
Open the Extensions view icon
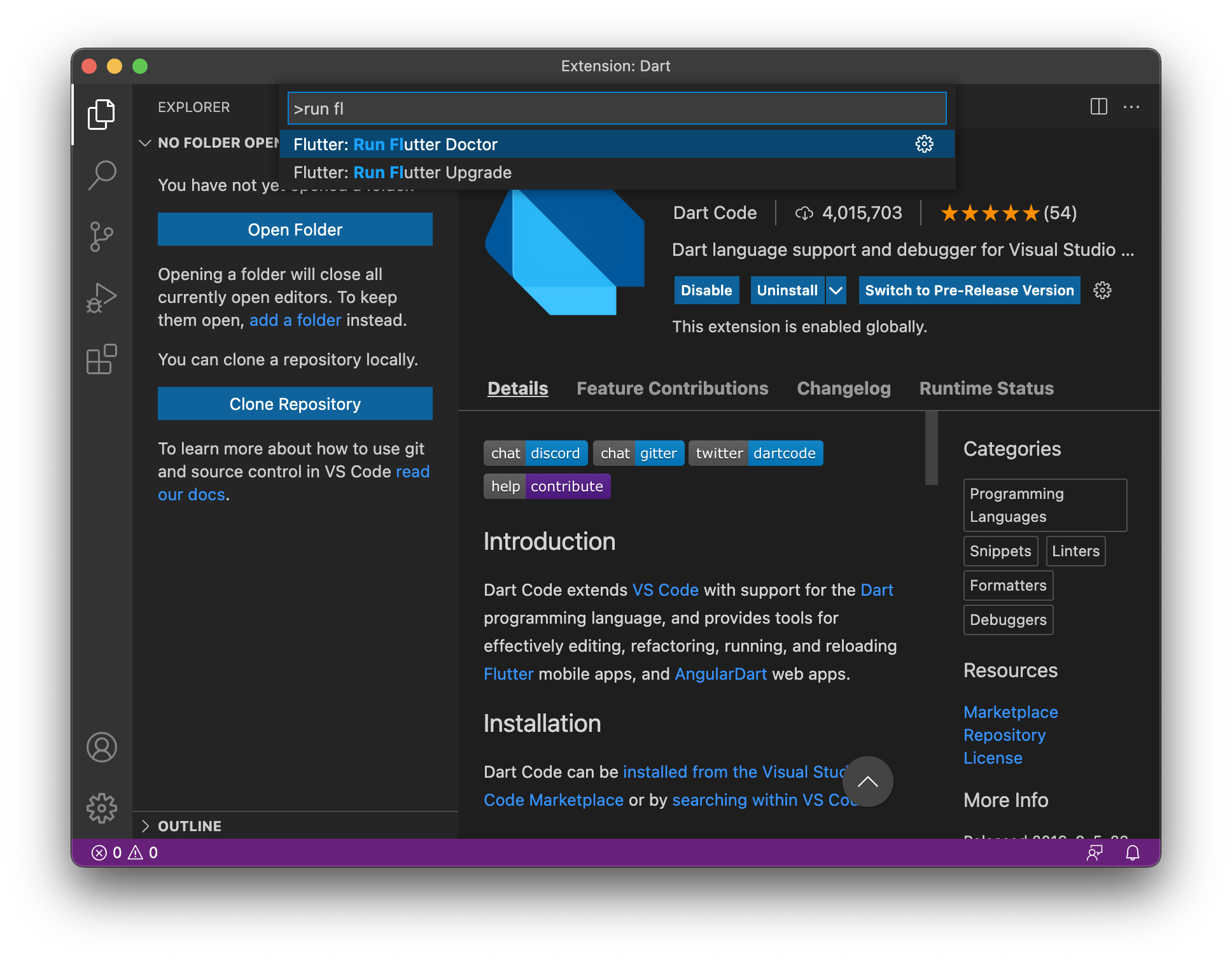pos(102,360)
